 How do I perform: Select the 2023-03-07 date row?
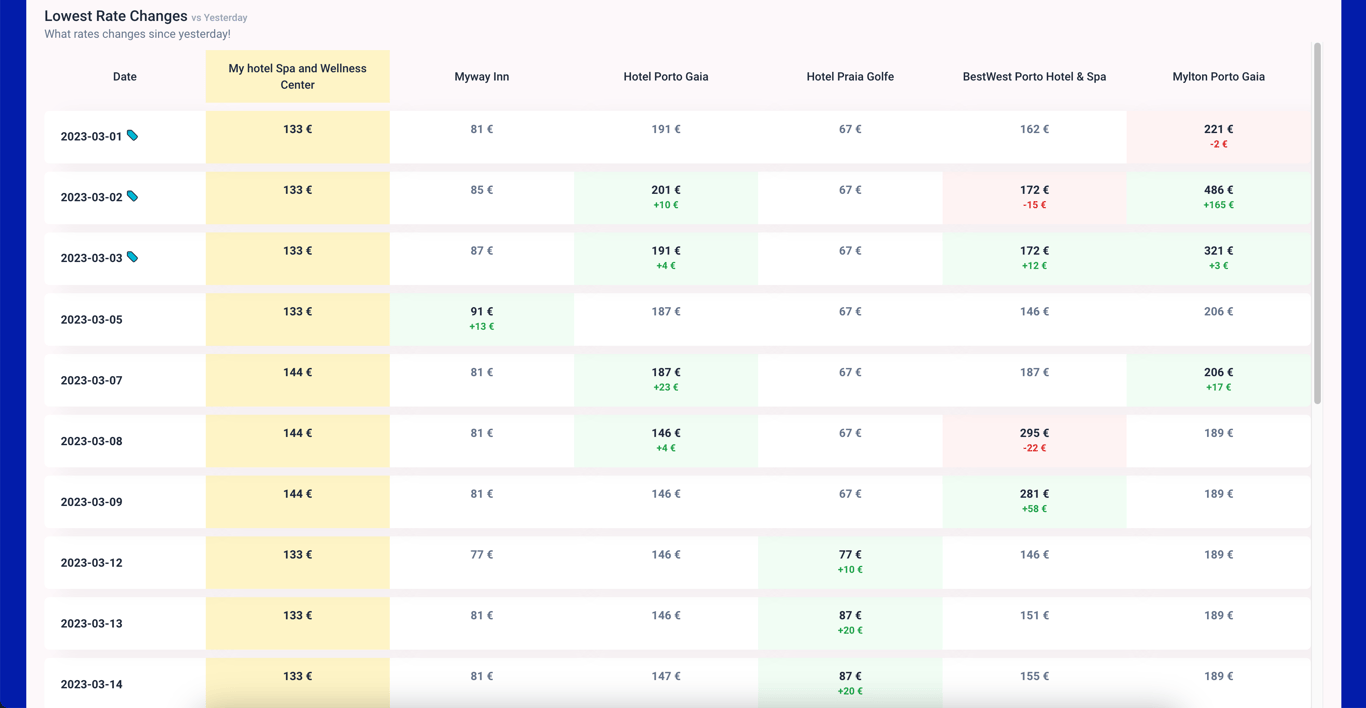pyautogui.click(x=678, y=381)
